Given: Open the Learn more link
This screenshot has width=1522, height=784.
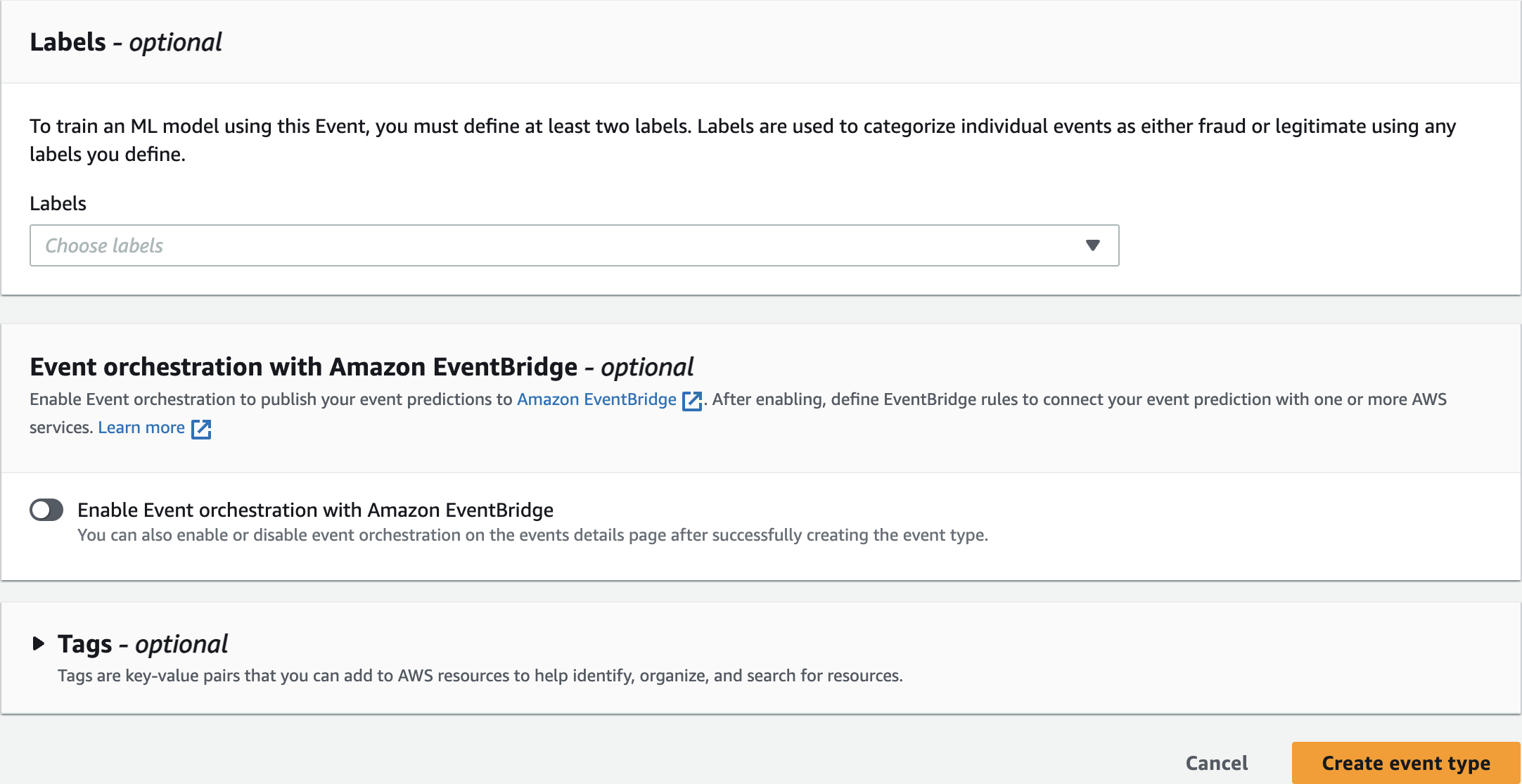Looking at the screenshot, I should [141, 428].
